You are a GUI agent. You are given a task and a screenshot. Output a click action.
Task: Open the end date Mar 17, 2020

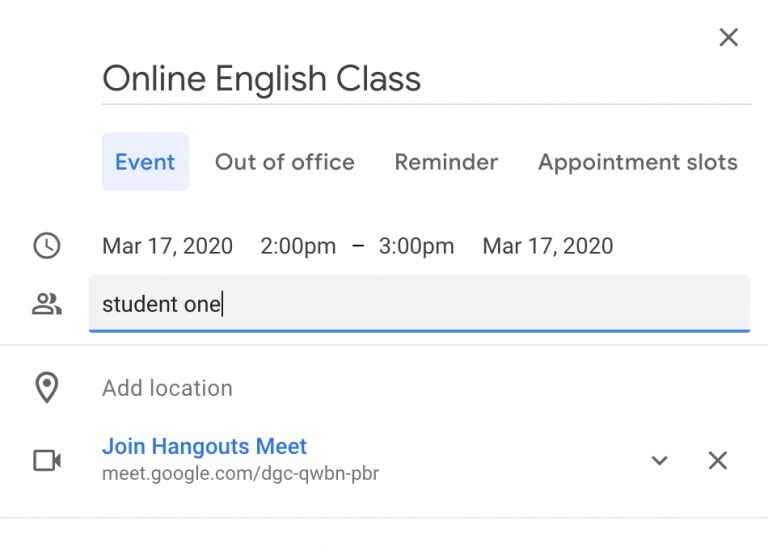pyautogui.click(x=548, y=246)
